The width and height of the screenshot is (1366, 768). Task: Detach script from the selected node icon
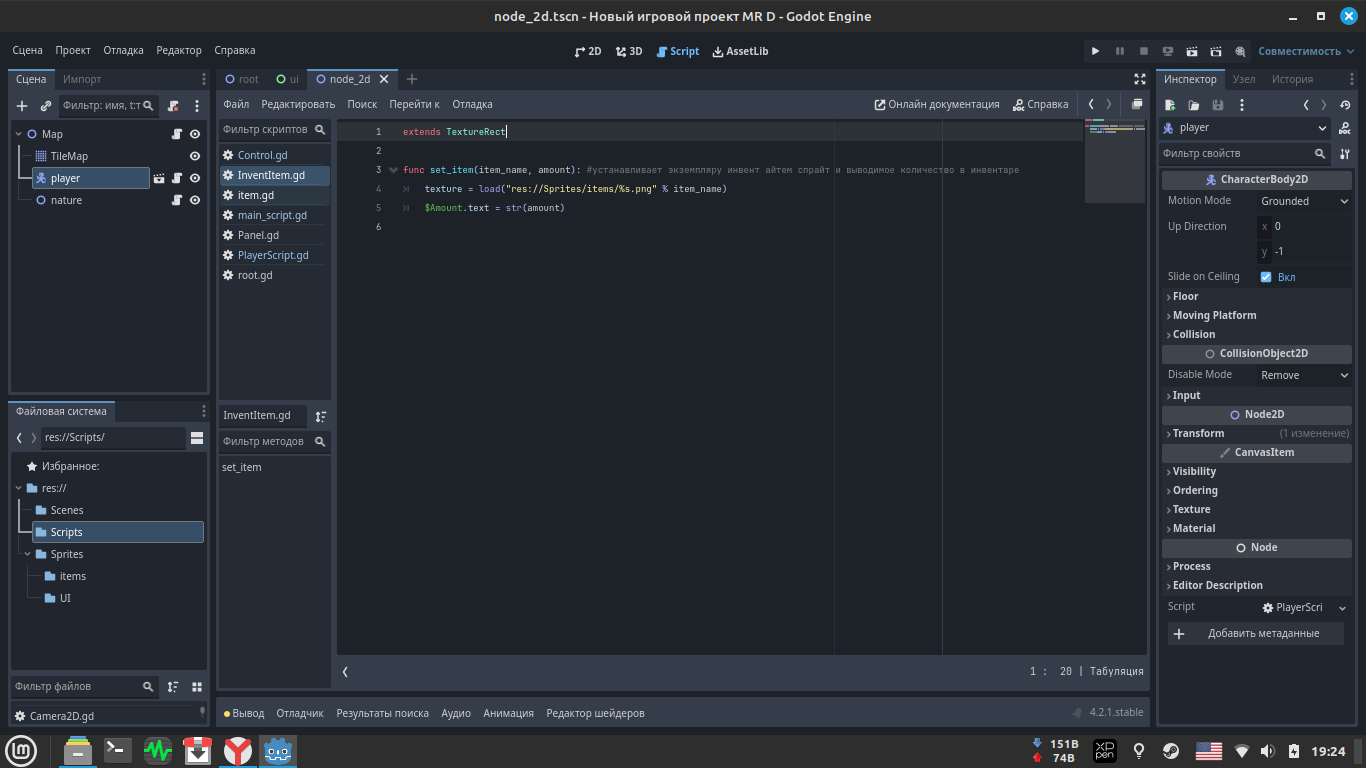click(x=173, y=105)
